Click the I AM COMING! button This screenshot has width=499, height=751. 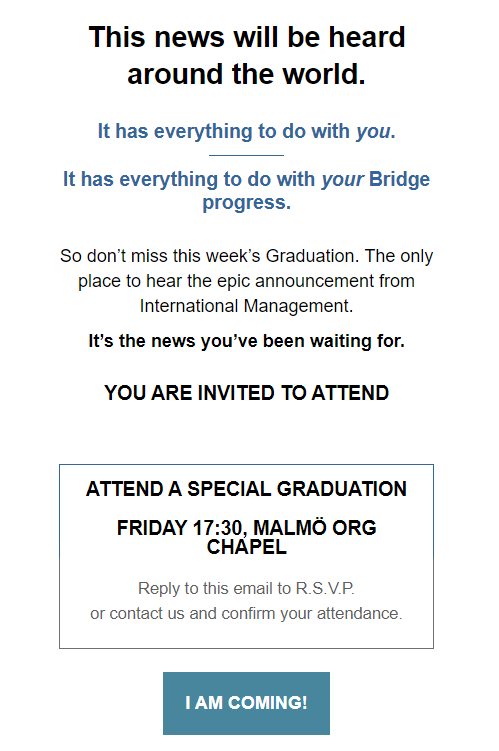pos(246,703)
